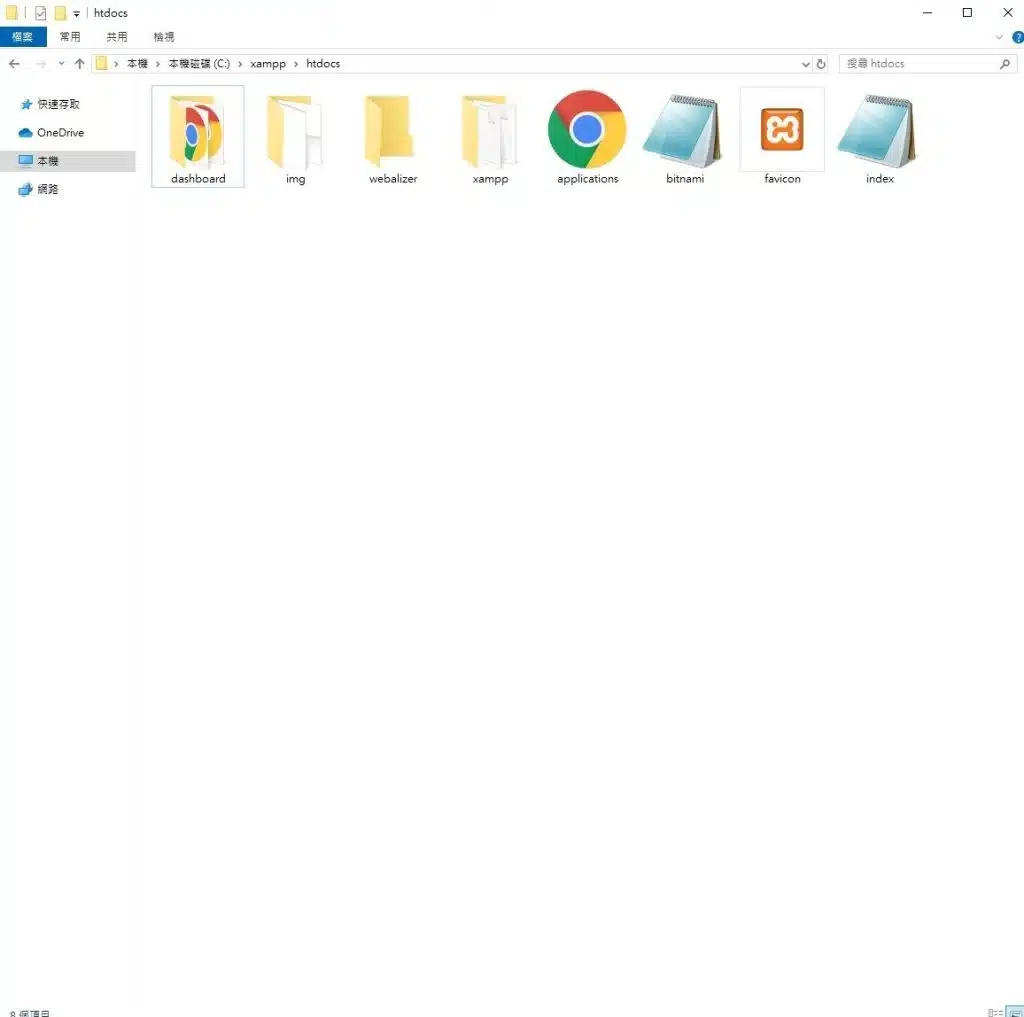Viewport: 1024px width, 1017px height.
Task: Switch to details view layout icon
Action: pyautogui.click(x=995, y=1012)
